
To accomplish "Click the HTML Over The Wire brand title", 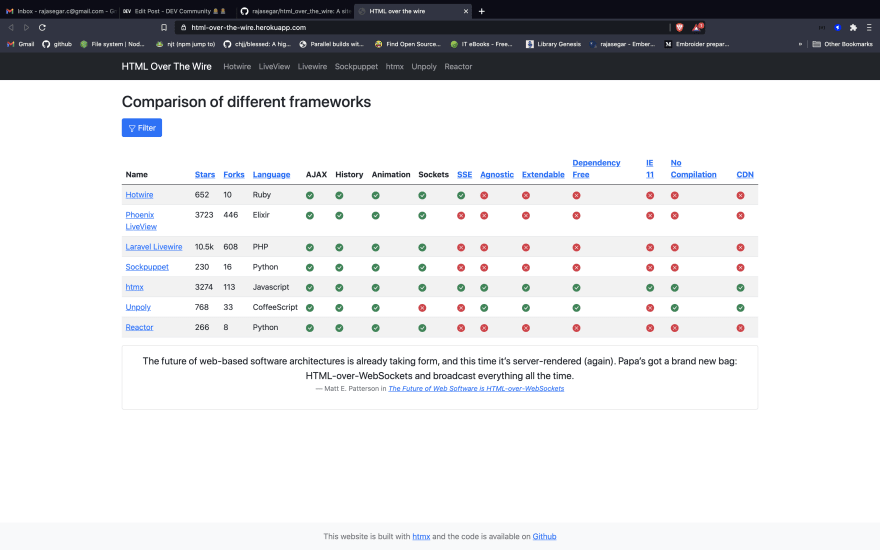I will point(167,66).
